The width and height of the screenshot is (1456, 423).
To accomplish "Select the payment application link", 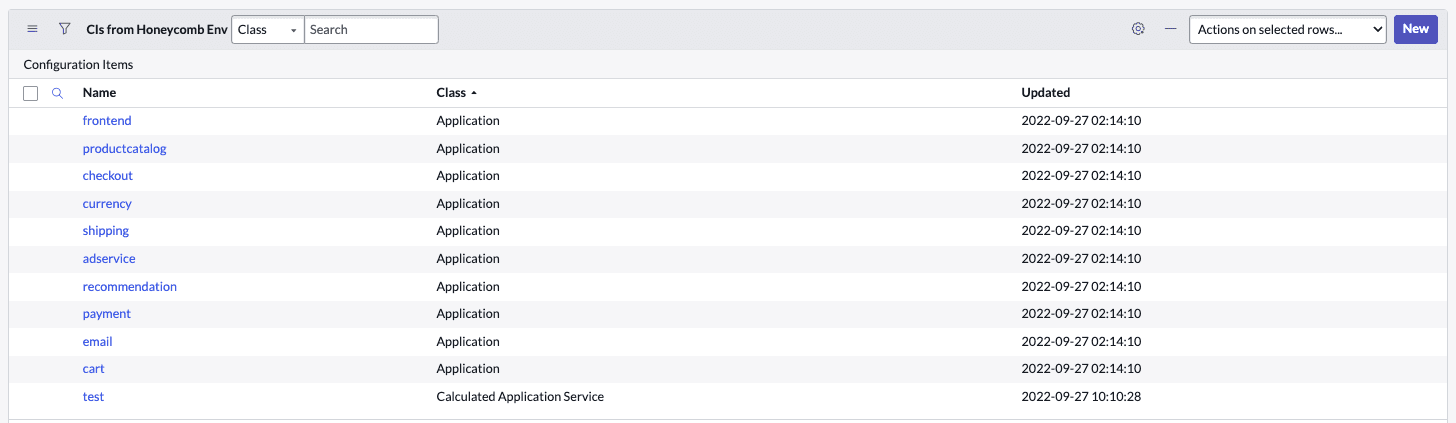I will pos(106,314).
